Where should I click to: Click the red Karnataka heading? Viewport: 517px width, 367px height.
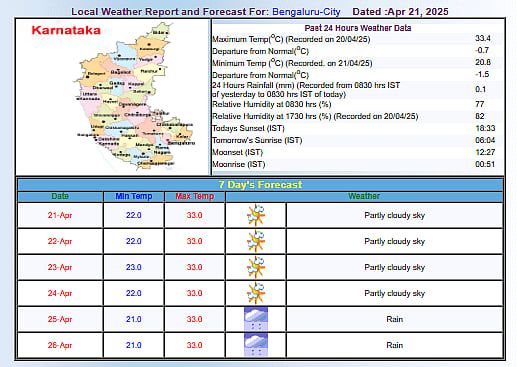tap(66, 30)
